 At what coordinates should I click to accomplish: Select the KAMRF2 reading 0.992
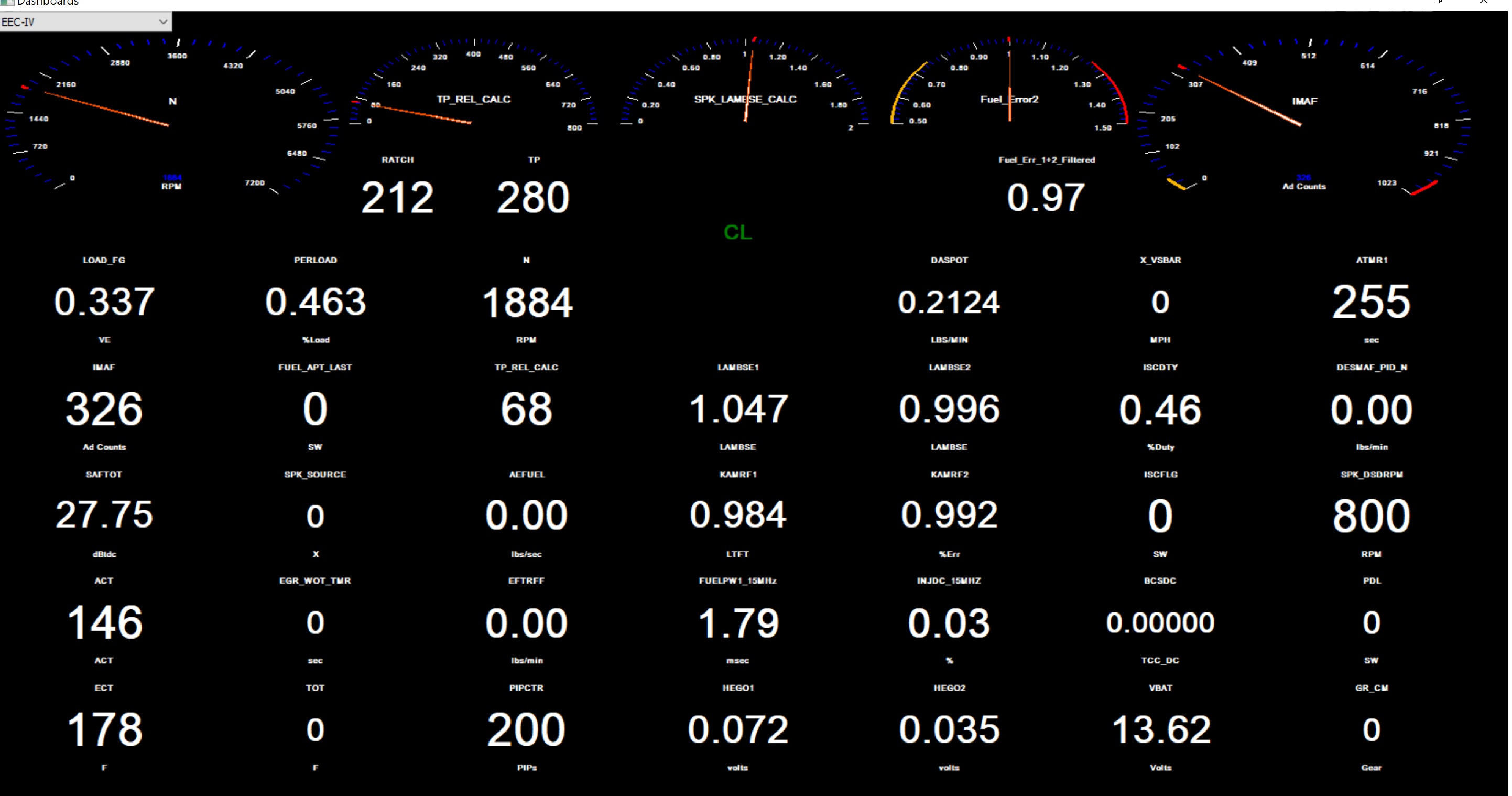point(949,515)
